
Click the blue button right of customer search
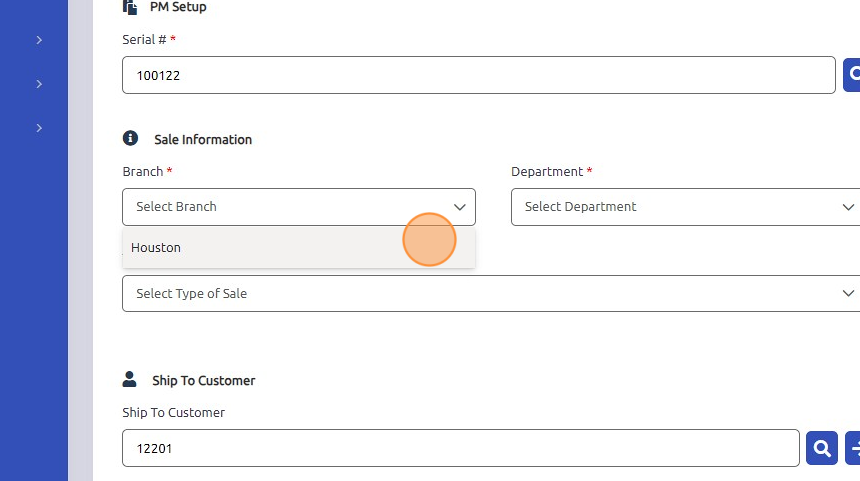coord(853,448)
